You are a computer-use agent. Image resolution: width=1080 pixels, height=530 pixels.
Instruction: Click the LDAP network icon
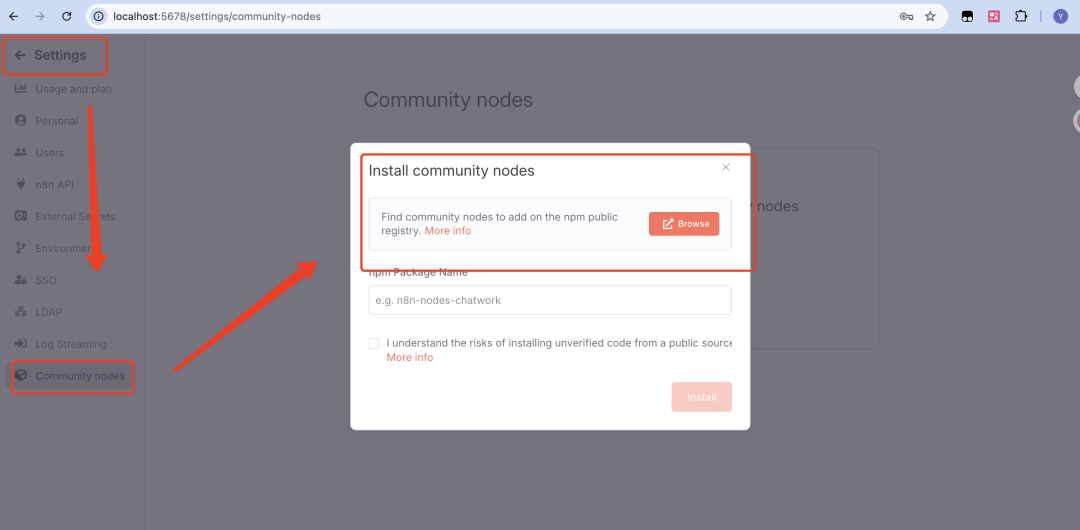click(21, 312)
